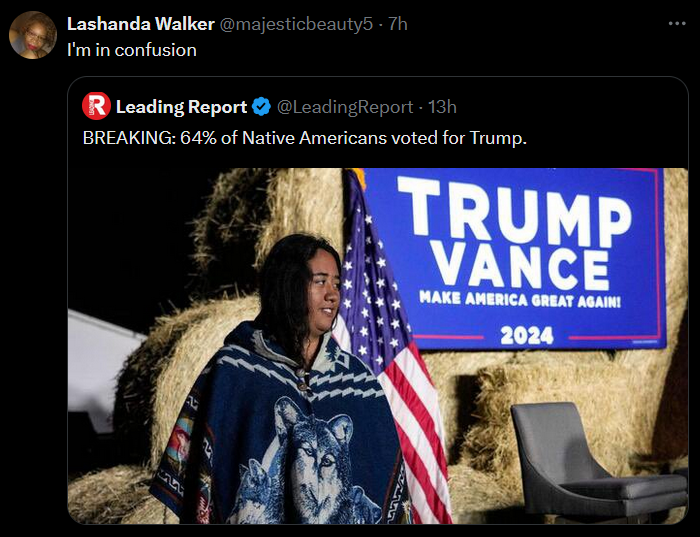Click the "I'm in confusion" tweet text
This screenshot has height=537, width=700.
[131, 49]
